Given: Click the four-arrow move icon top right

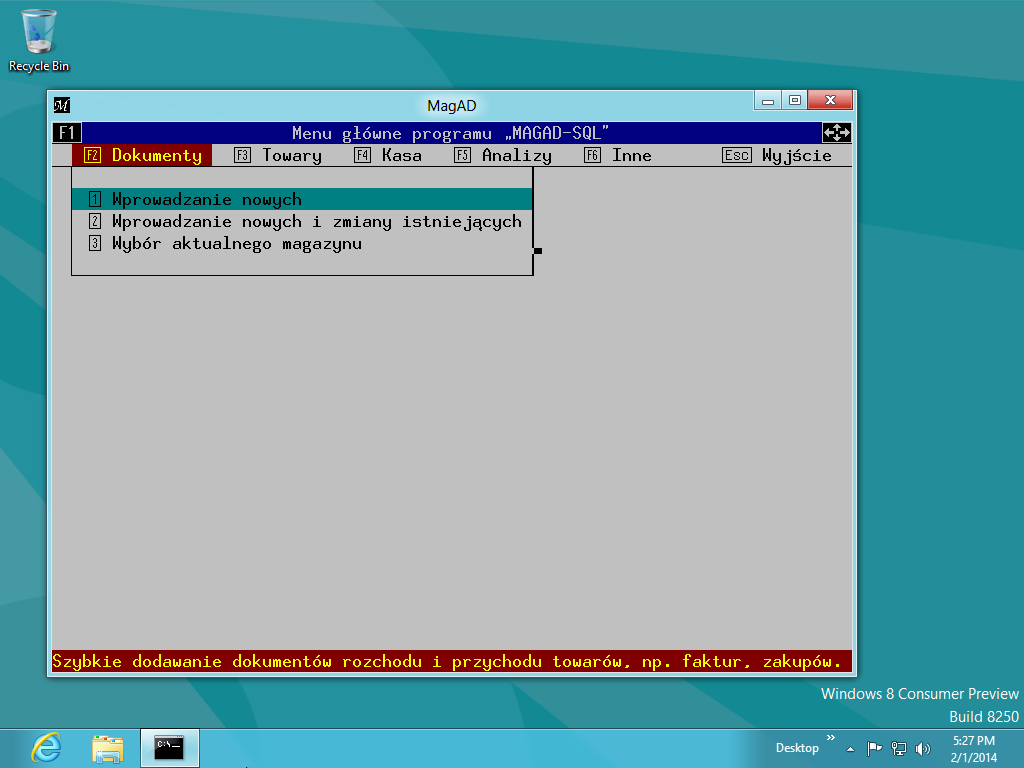Looking at the screenshot, I should pyautogui.click(x=837, y=132).
